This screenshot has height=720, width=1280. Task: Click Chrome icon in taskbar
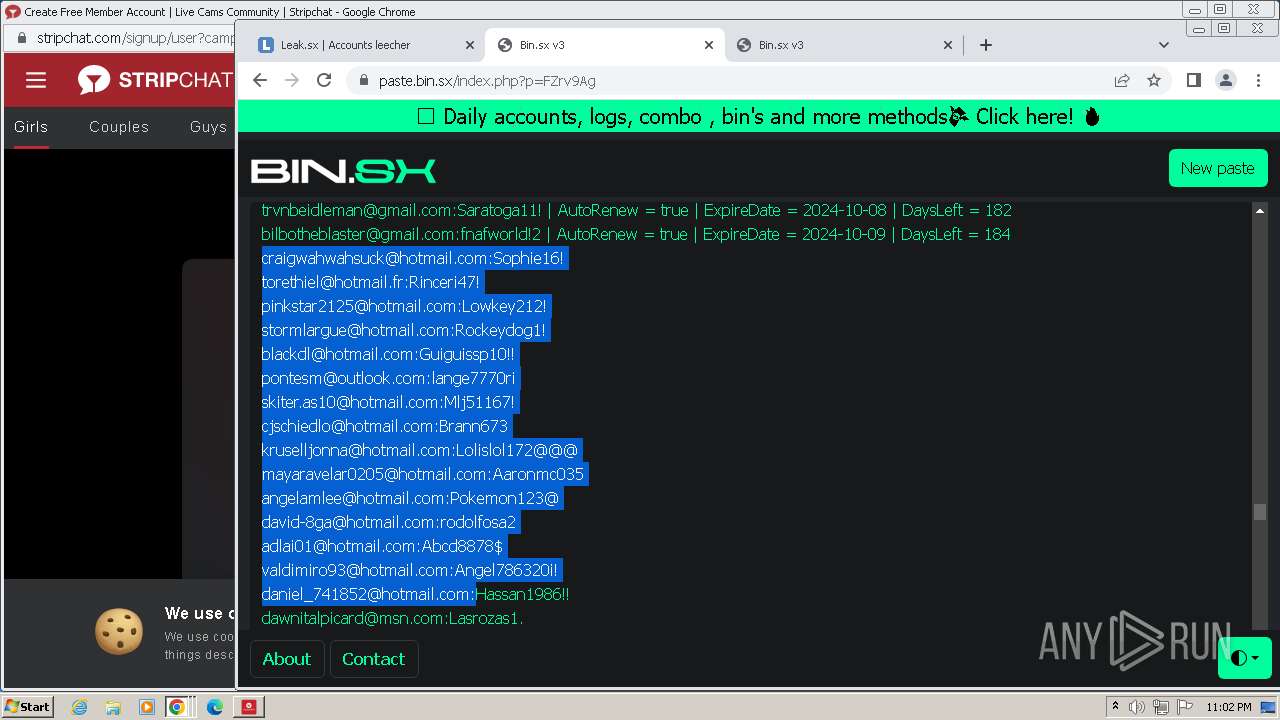tap(177, 707)
